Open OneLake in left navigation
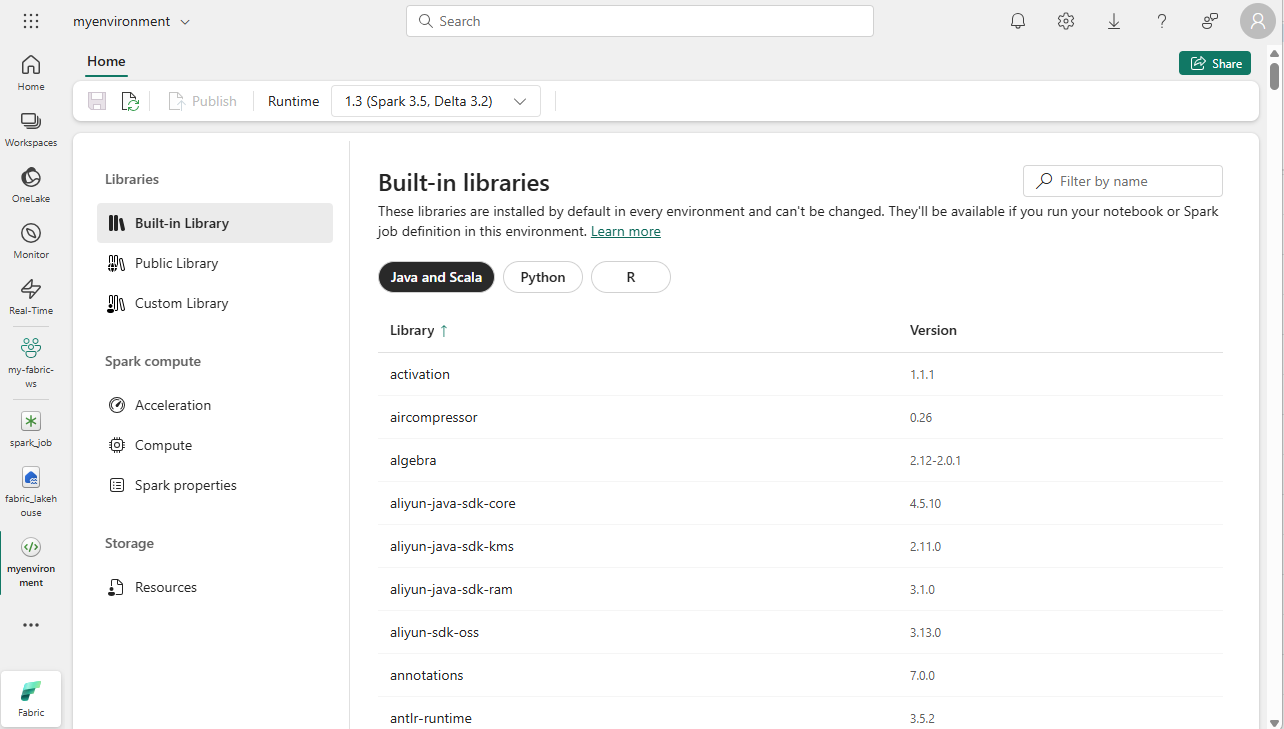1284x729 pixels. click(x=31, y=185)
